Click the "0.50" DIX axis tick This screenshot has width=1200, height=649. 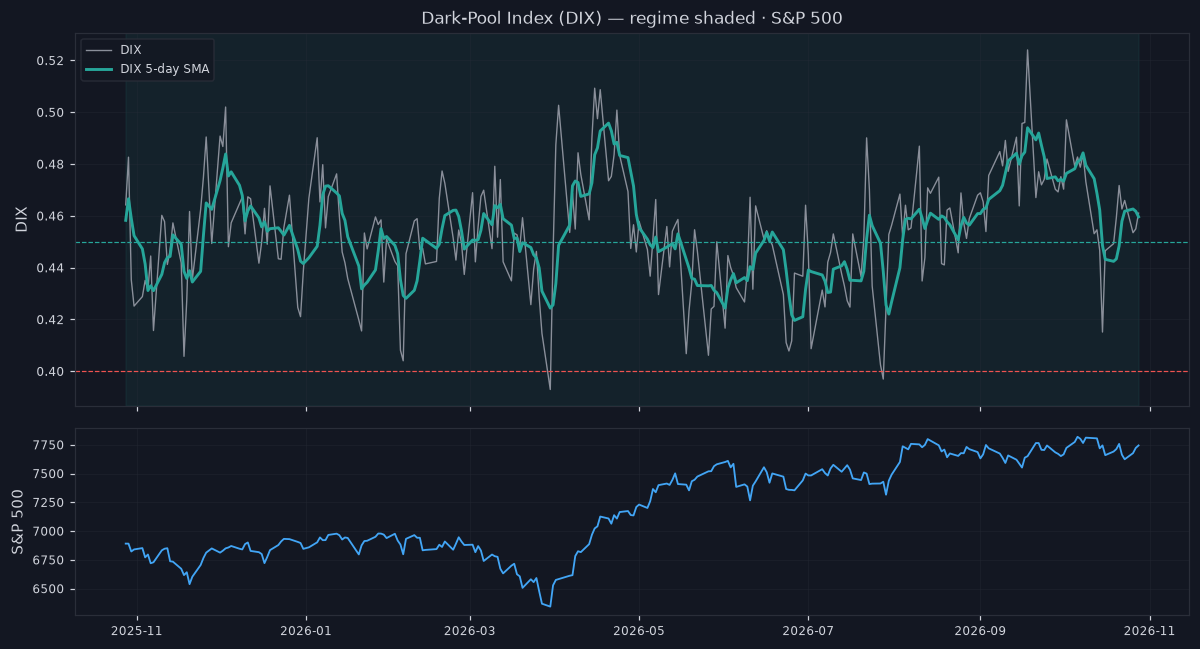pyautogui.click(x=50, y=113)
